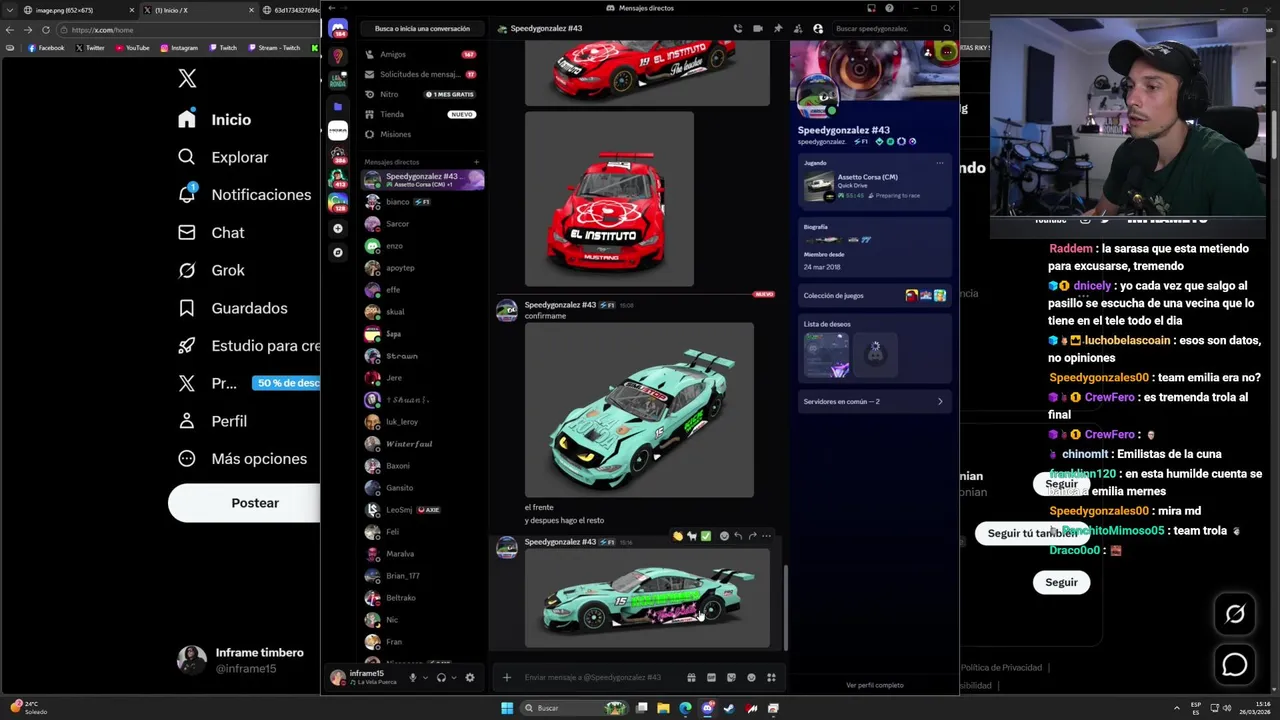Open the DM with luk_leroy
1280x720 pixels.
(x=422, y=422)
